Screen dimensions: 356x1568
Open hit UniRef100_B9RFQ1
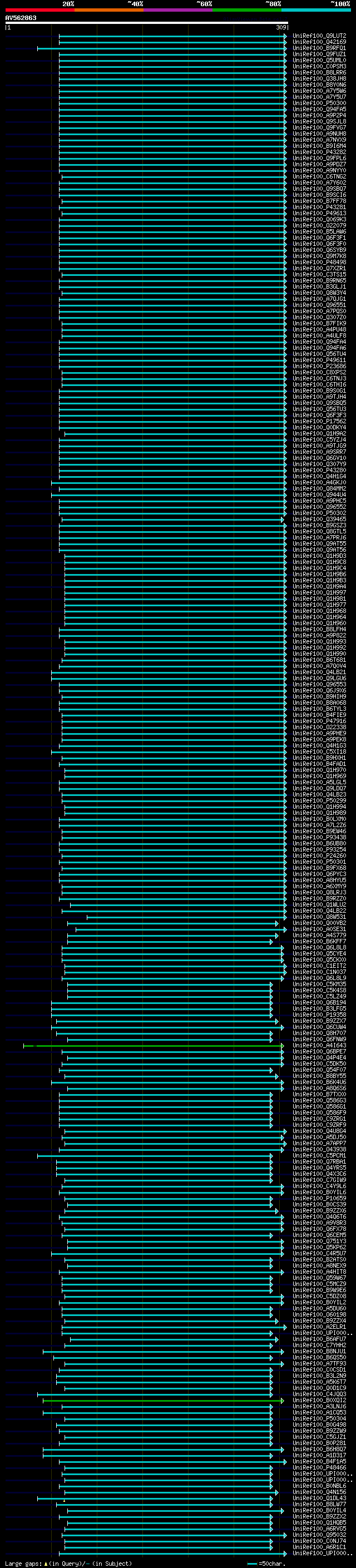tap(319, 48)
